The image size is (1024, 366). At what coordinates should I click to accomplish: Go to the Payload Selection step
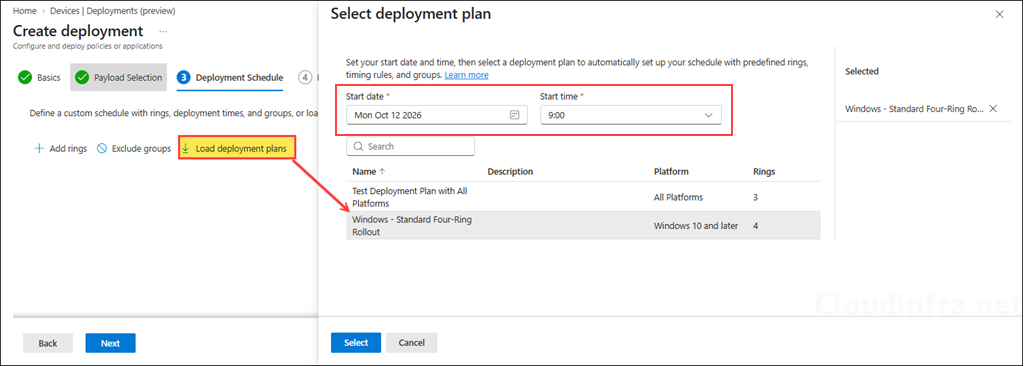pyautogui.click(x=119, y=78)
